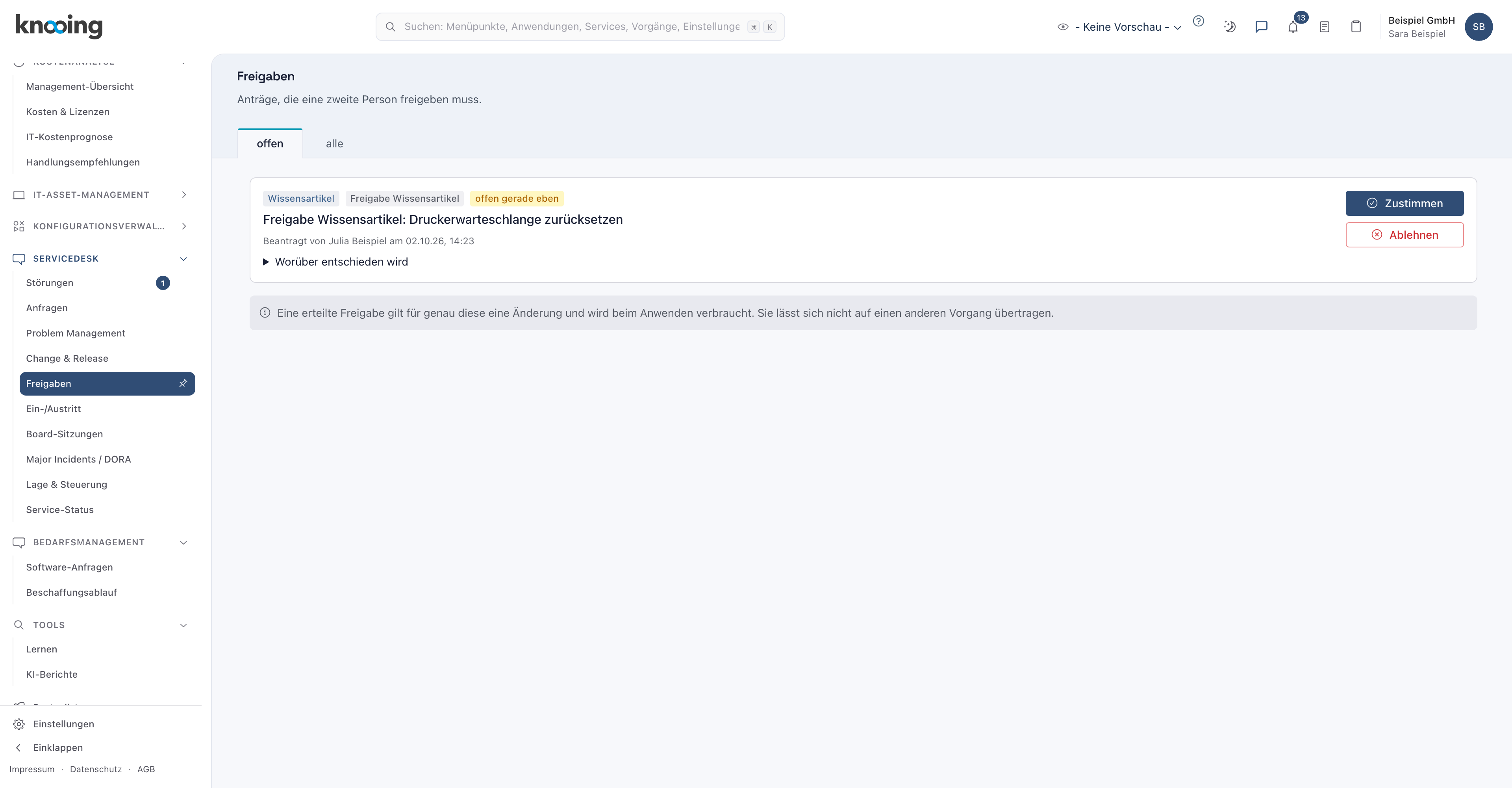
Task: Open the Datenschutz link
Action: point(96,770)
